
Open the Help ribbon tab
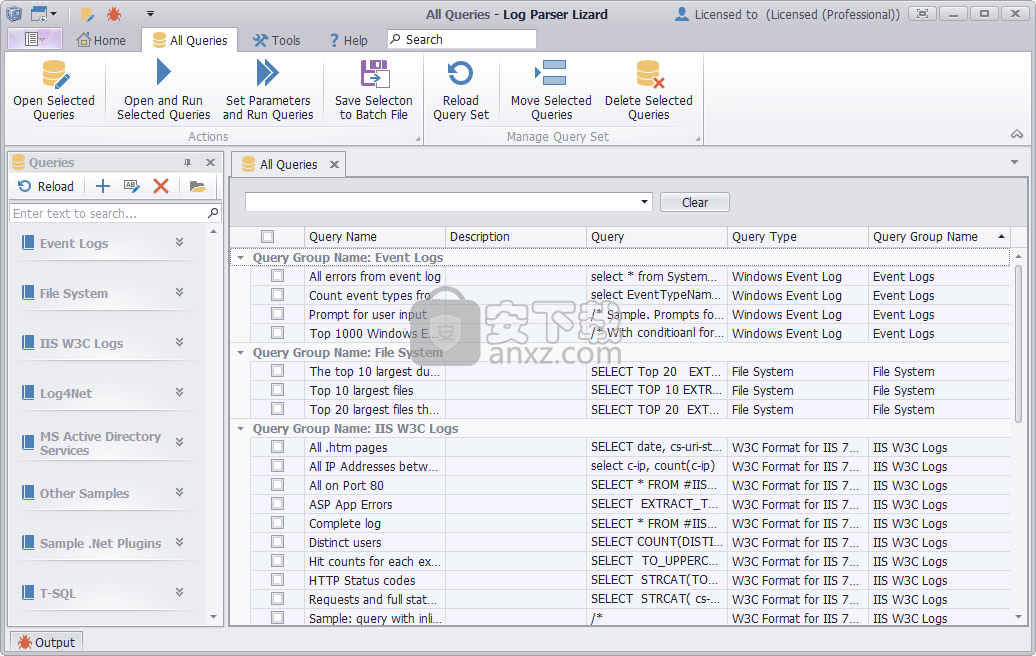(348, 40)
